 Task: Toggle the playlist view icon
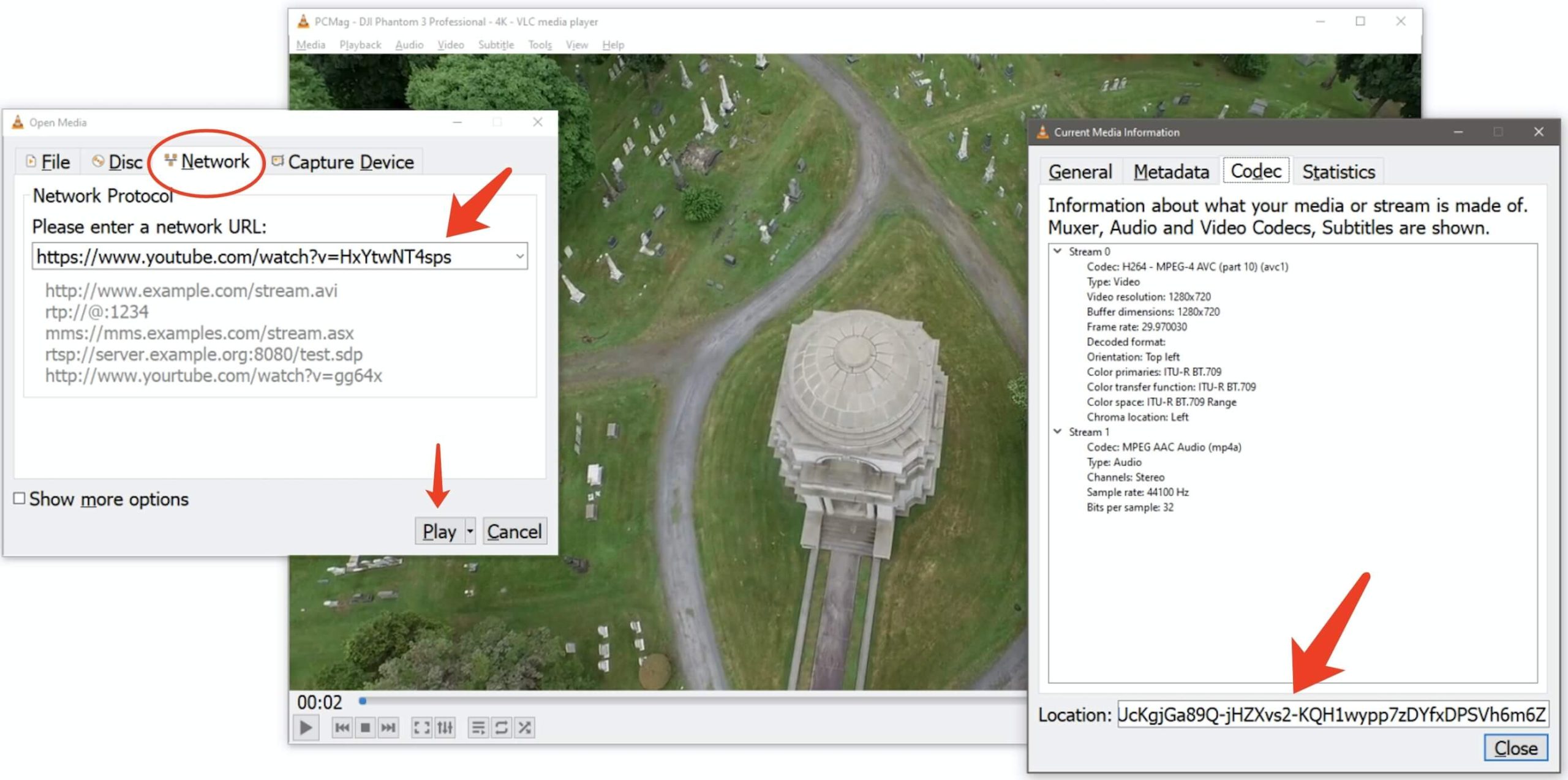pos(478,727)
